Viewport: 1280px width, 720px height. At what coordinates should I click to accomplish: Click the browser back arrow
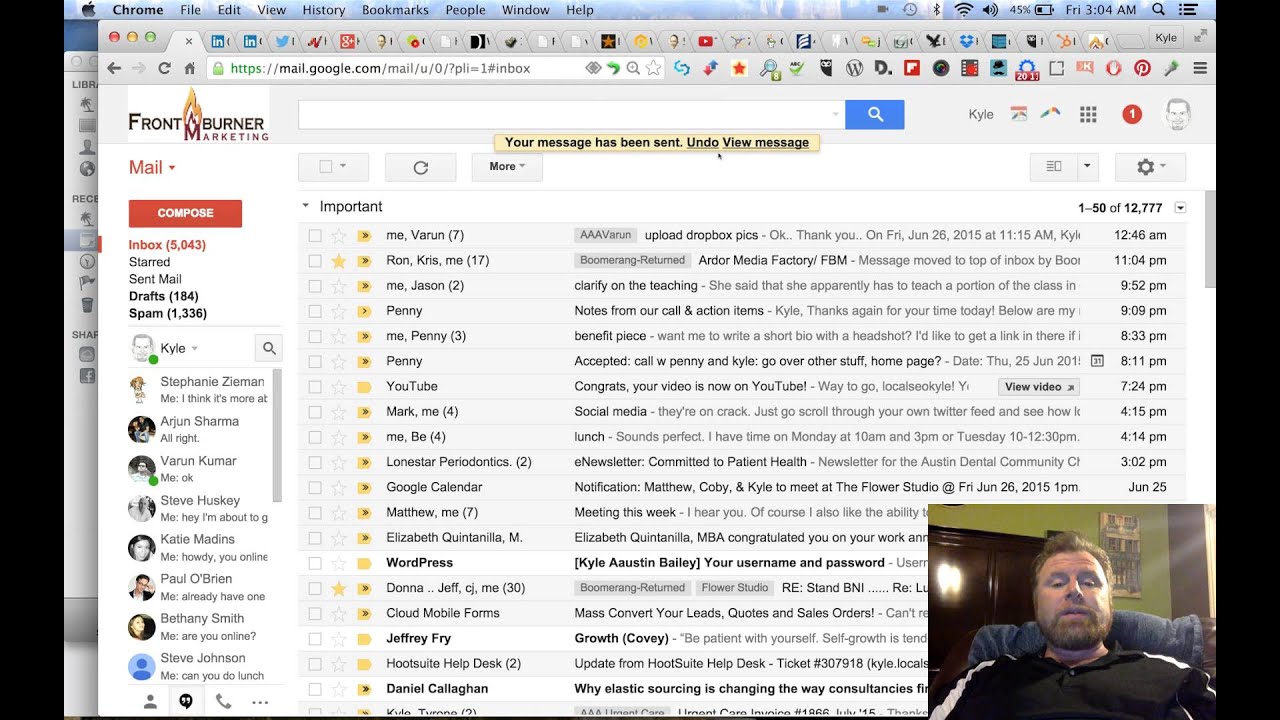coord(114,68)
